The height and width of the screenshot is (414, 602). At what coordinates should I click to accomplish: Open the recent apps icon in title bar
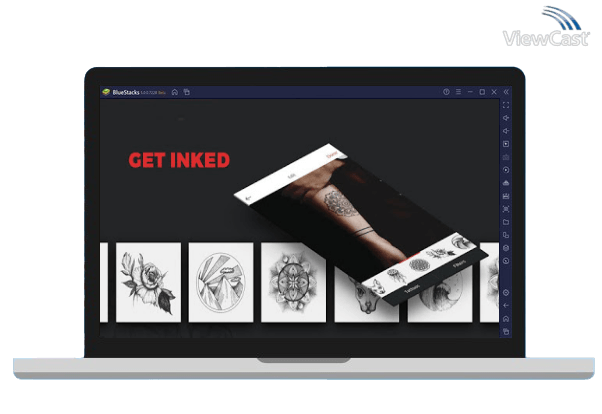coord(187,92)
